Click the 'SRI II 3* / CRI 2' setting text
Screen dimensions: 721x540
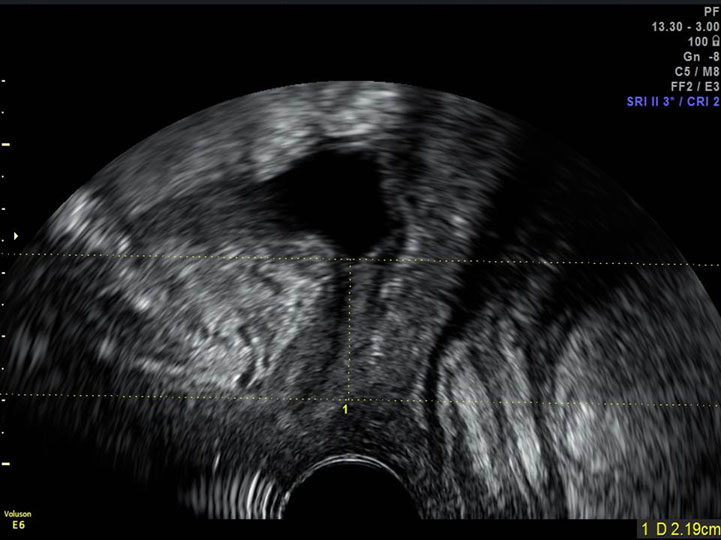(x=674, y=102)
